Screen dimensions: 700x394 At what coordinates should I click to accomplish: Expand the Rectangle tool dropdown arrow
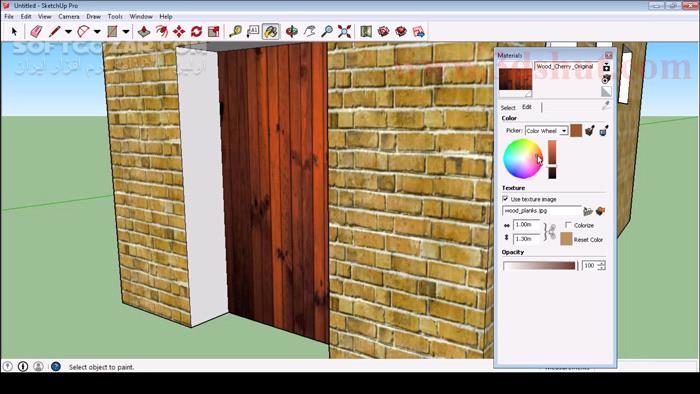(126, 32)
